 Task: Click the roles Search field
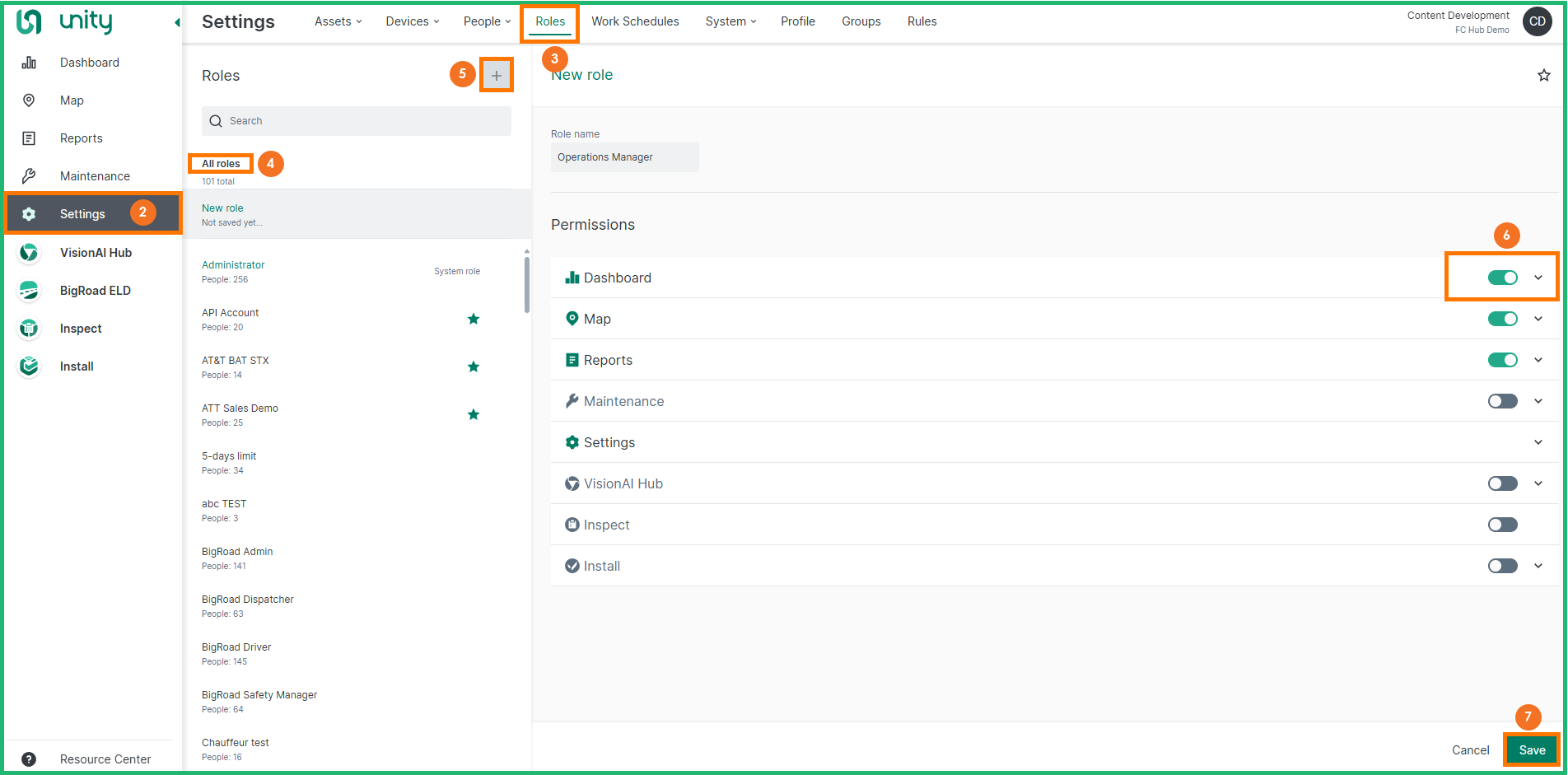357,121
